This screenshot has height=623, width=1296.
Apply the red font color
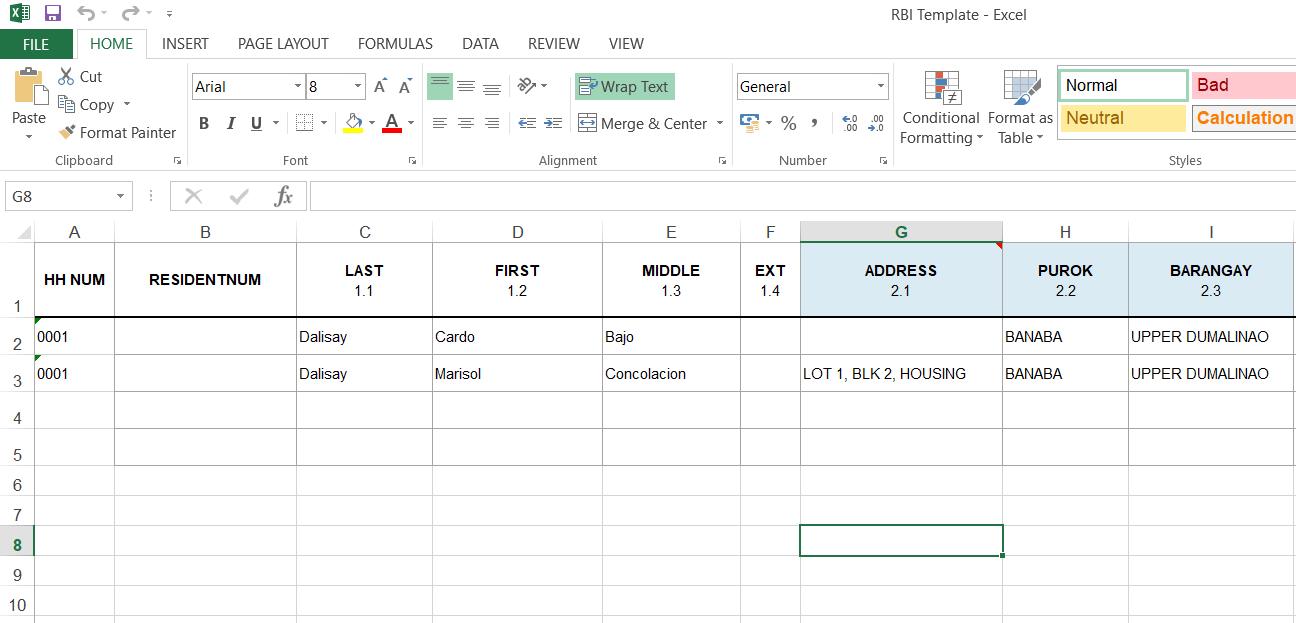point(392,123)
